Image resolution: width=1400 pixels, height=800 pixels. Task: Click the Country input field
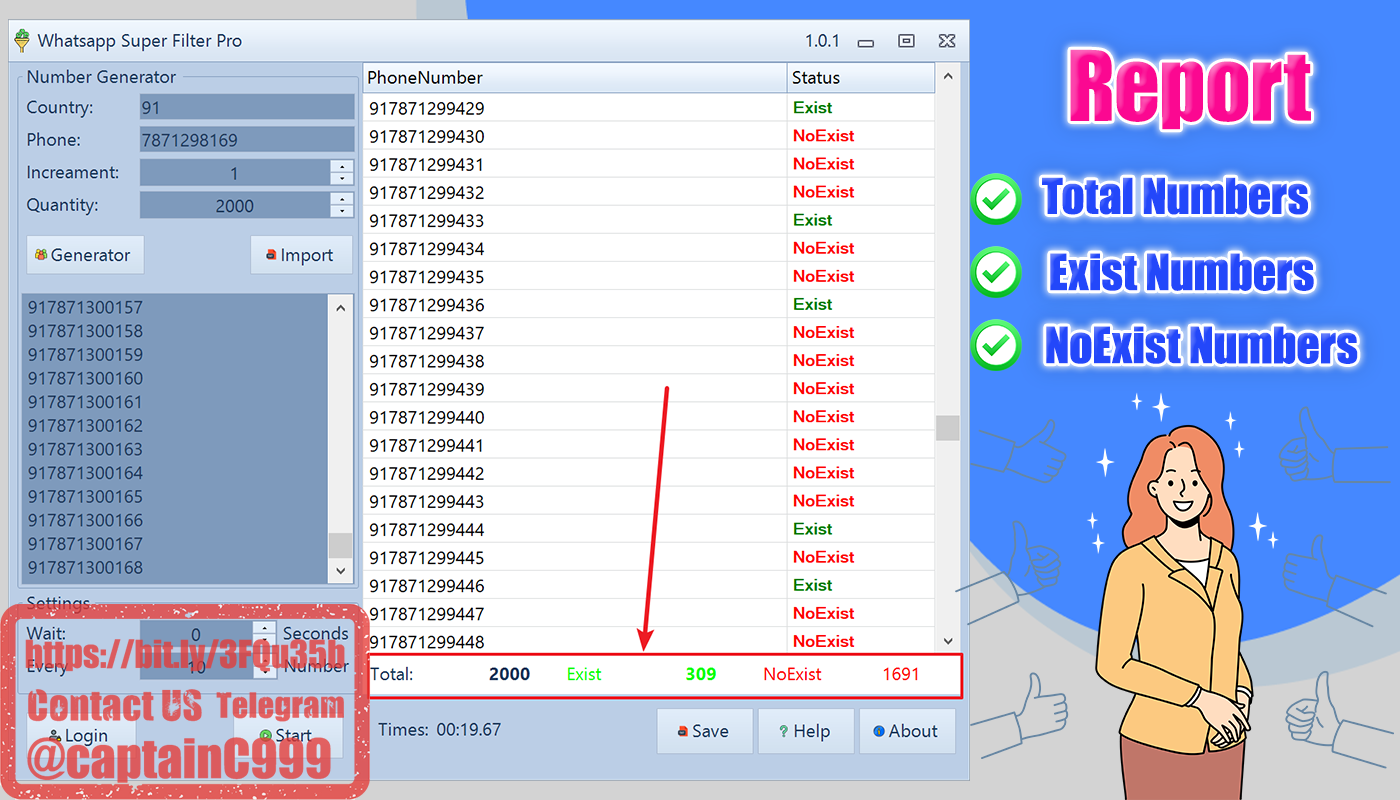pyautogui.click(x=247, y=107)
